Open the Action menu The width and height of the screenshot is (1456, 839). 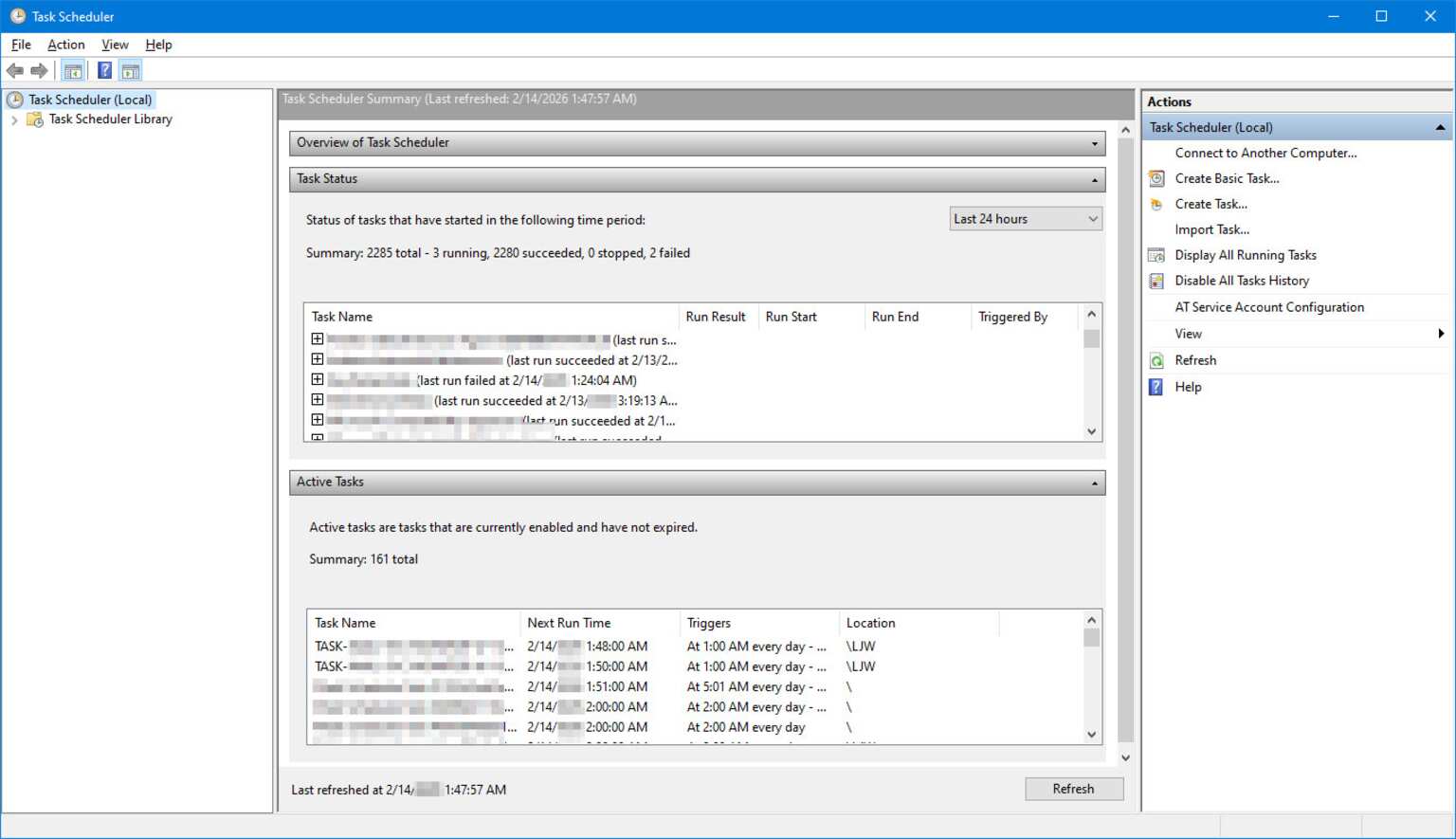click(65, 45)
